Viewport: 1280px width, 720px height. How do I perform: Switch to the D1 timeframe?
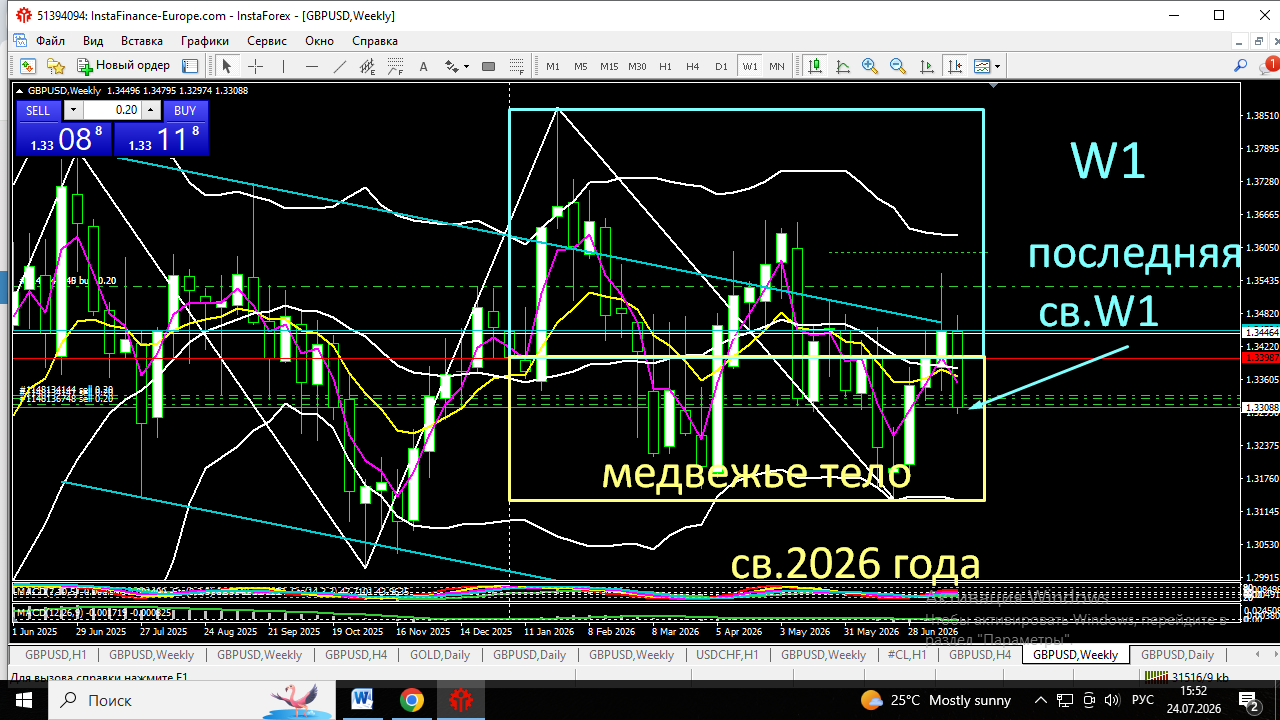[x=721, y=66]
